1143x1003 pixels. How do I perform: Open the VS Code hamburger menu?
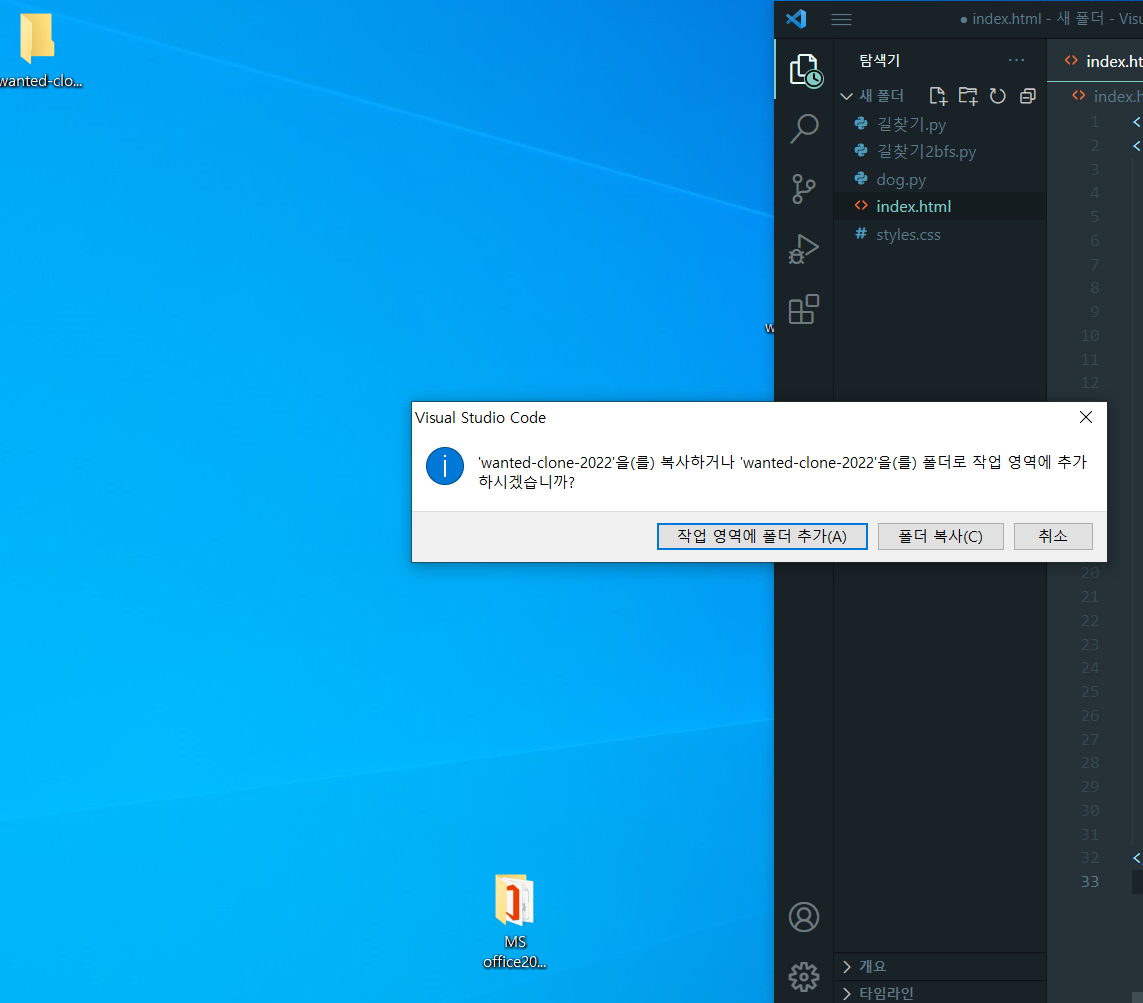pyautogui.click(x=841, y=19)
